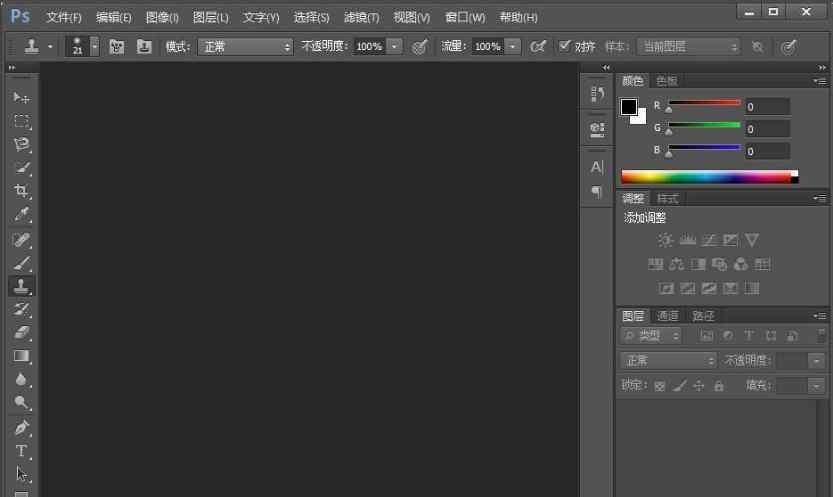
Task: Open the layer blend mode 正常 dropdown
Action: pyautogui.click(x=668, y=361)
